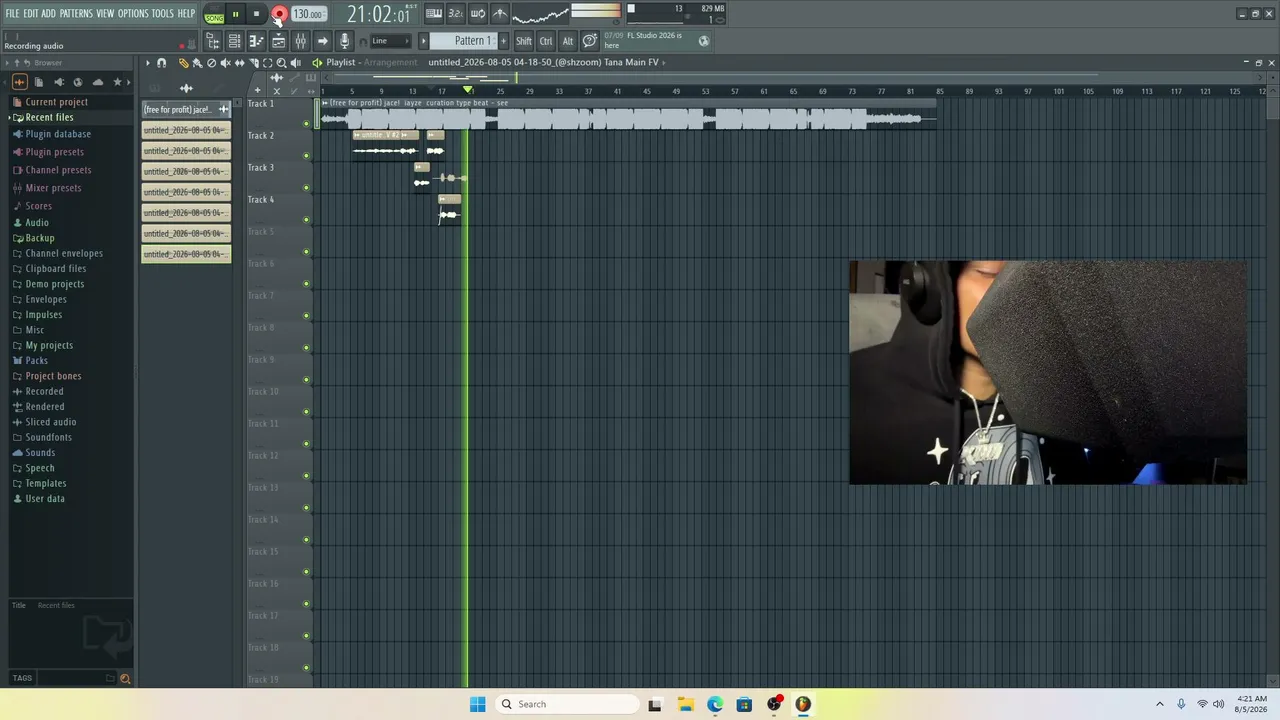
Task: Open the EDIT menu
Action: (31, 14)
